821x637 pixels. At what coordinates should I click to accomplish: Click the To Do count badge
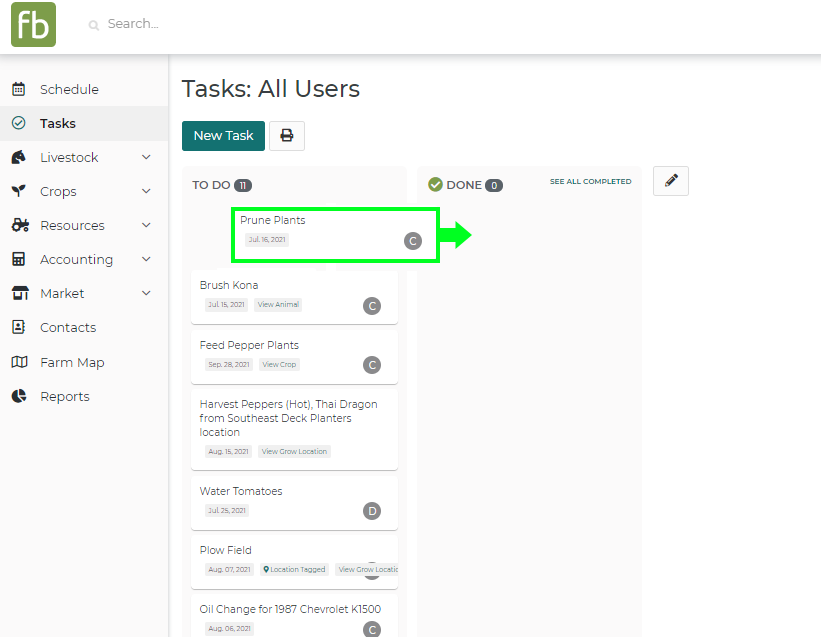pyautogui.click(x=242, y=185)
